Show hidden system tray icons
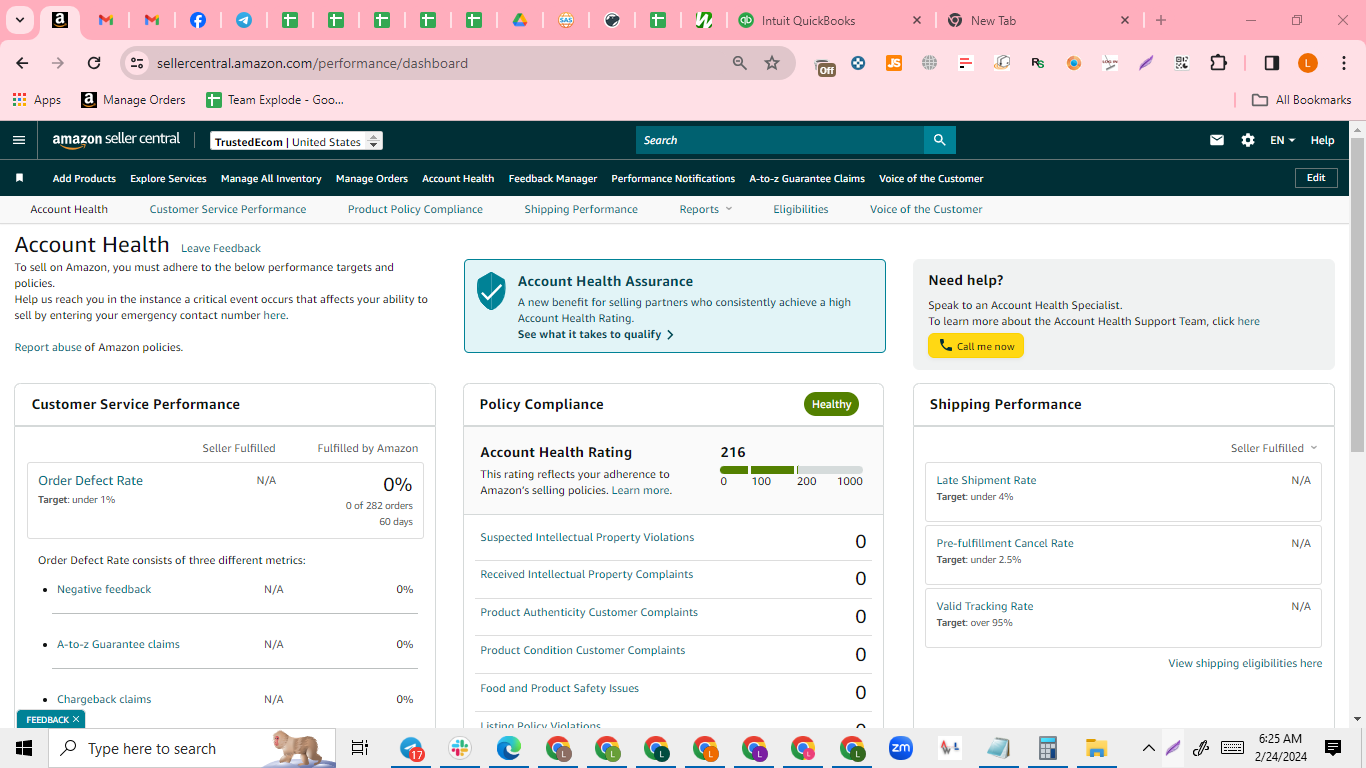The image size is (1366, 768). (1148, 748)
